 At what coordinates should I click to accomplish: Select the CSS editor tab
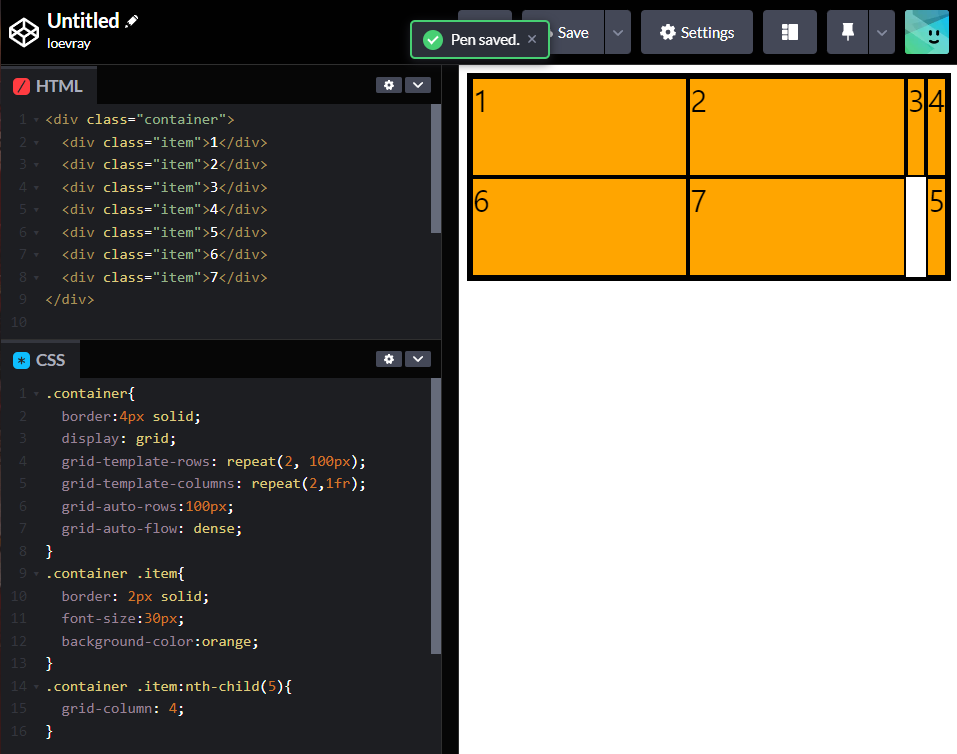(x=40, y=360)
